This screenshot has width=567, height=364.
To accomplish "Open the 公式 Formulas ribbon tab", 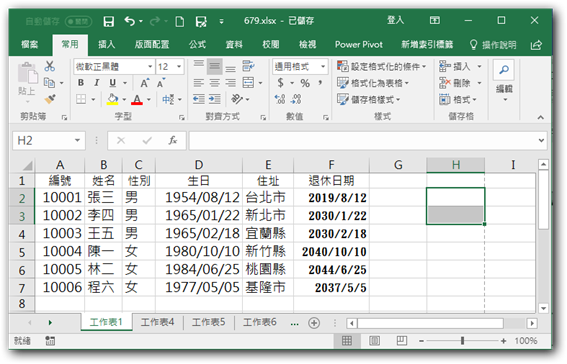I will click(x=197, y=44).
